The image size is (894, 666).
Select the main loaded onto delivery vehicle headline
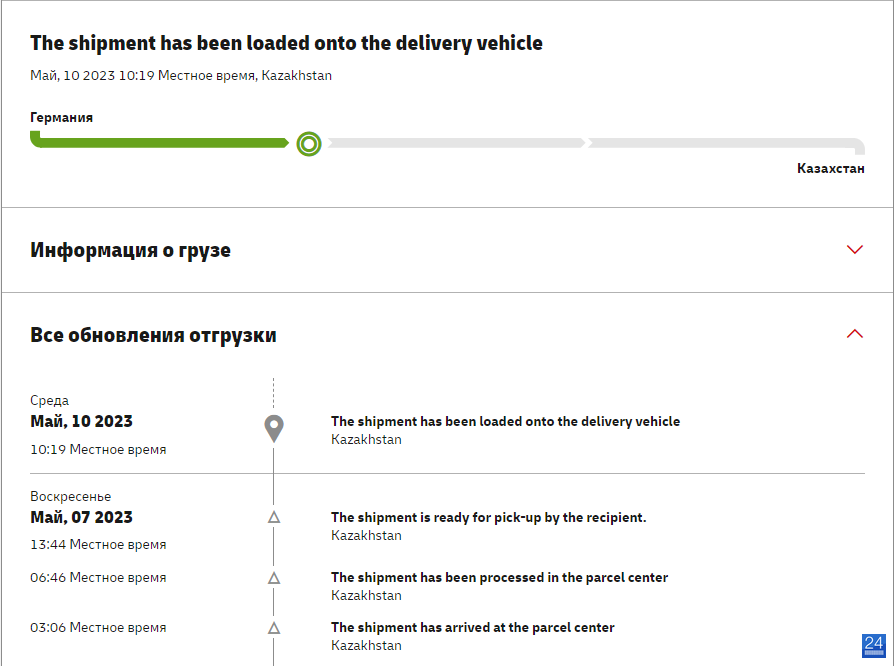286,43
